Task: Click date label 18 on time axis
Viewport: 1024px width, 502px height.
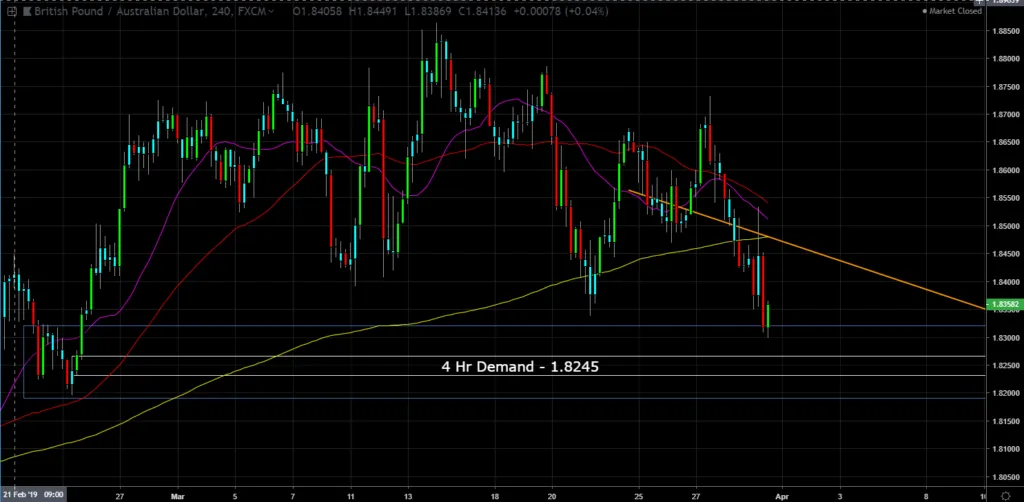Action: (495, 495)
